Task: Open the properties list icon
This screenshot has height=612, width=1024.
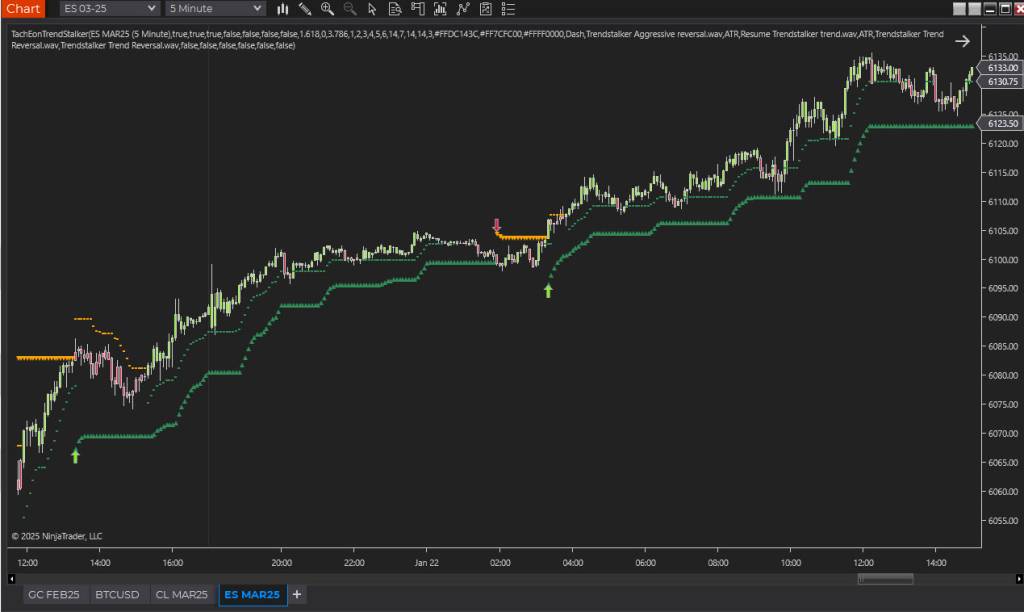Action: pos(508,9)
